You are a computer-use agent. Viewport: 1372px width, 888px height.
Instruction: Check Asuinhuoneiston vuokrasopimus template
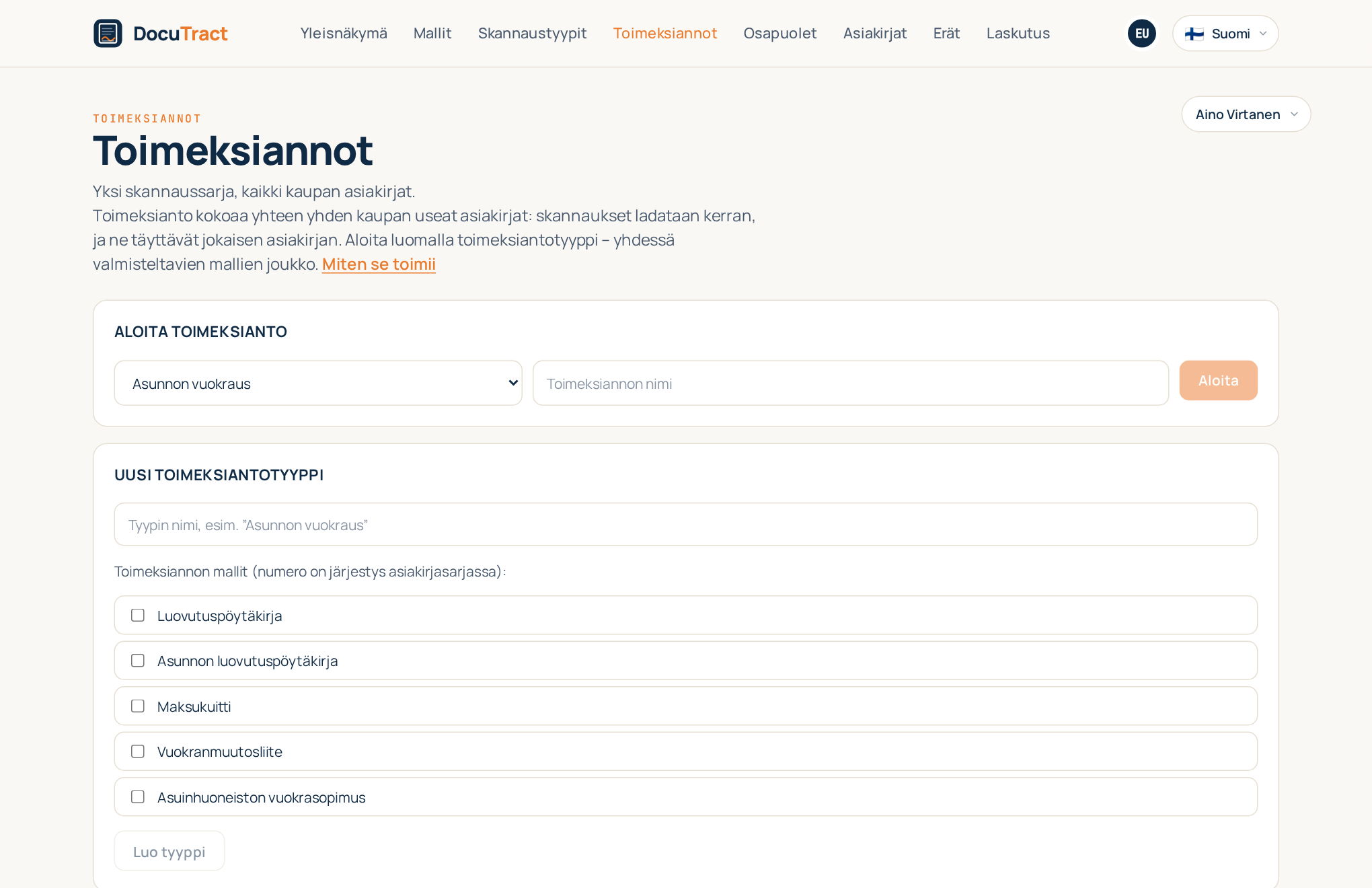point(138,797)
